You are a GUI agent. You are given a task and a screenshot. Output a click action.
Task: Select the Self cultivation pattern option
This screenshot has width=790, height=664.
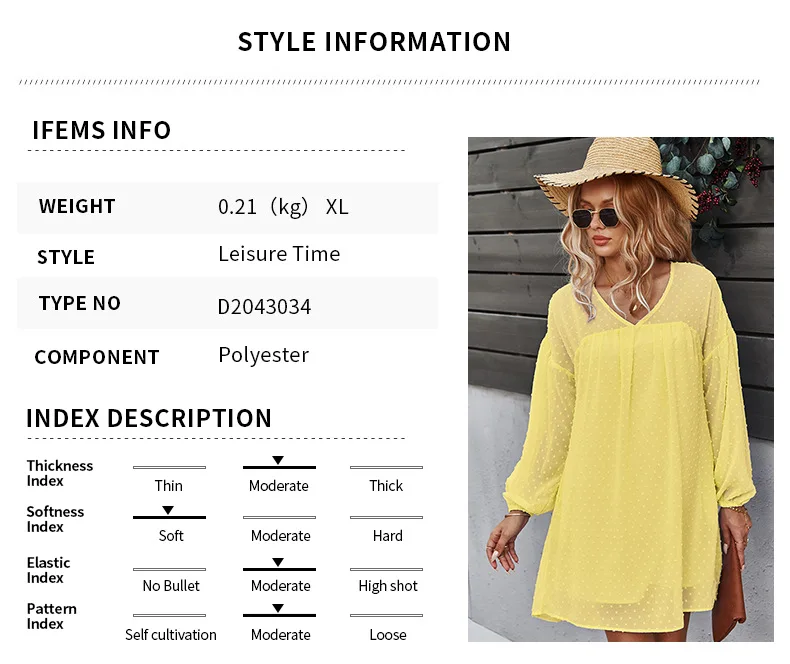(x=171, y=635)
